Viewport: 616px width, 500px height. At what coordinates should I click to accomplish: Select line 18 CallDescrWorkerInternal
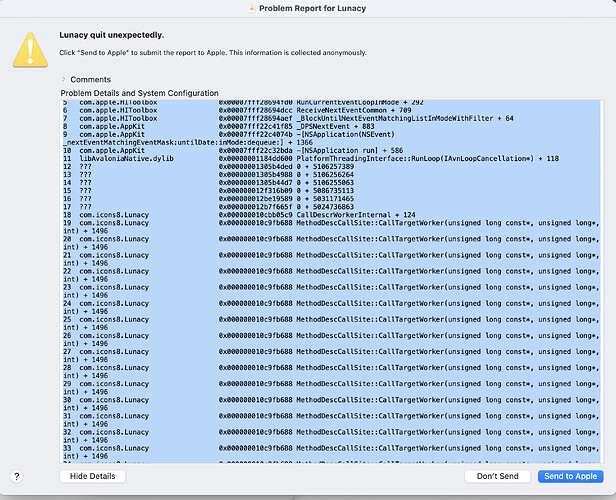(x=239, y=215)
